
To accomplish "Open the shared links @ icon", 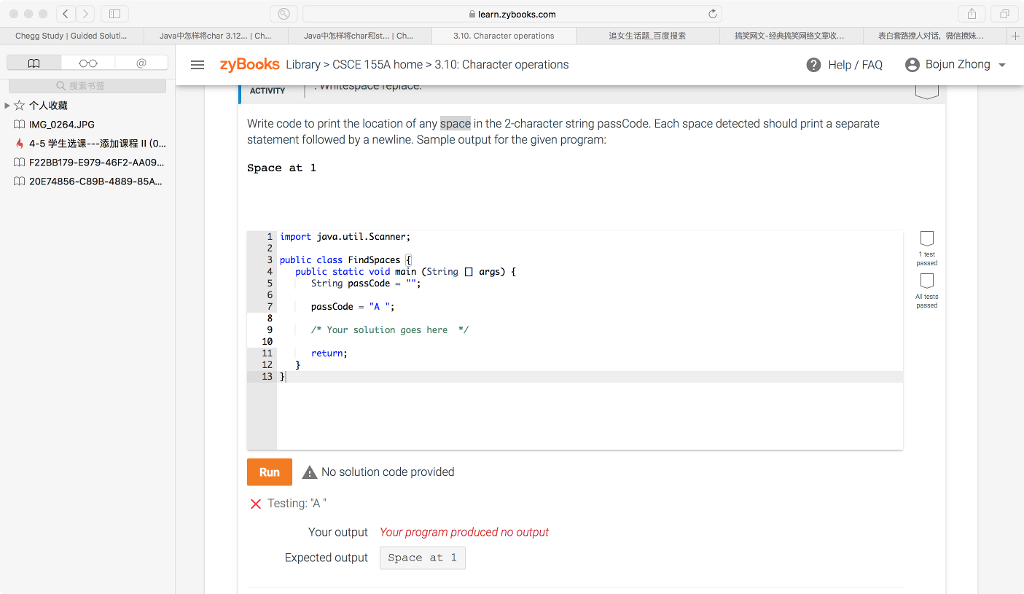I will point(143,63).
